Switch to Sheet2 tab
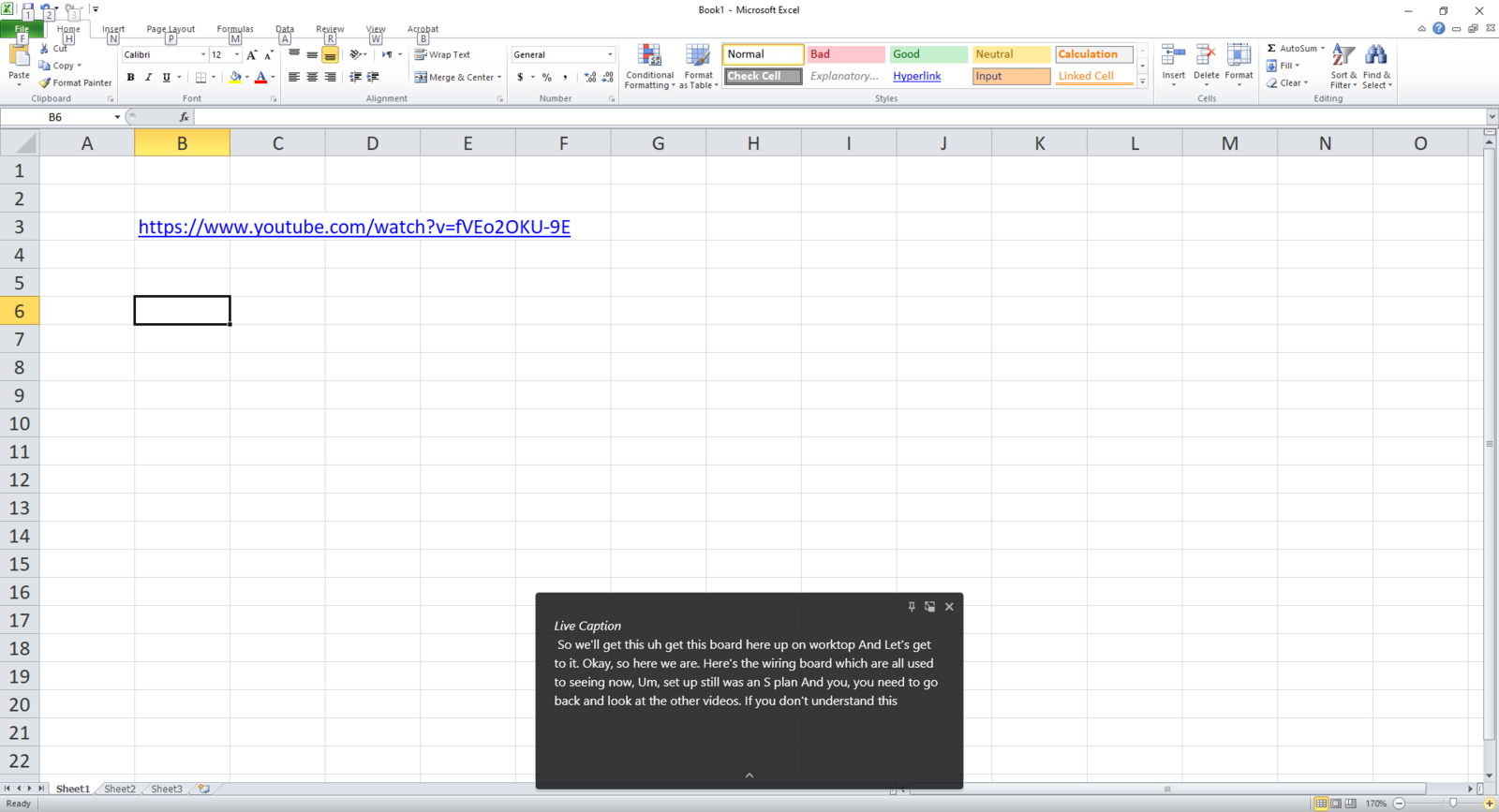This screenshot has width=1499, height=812. (119, 789)
